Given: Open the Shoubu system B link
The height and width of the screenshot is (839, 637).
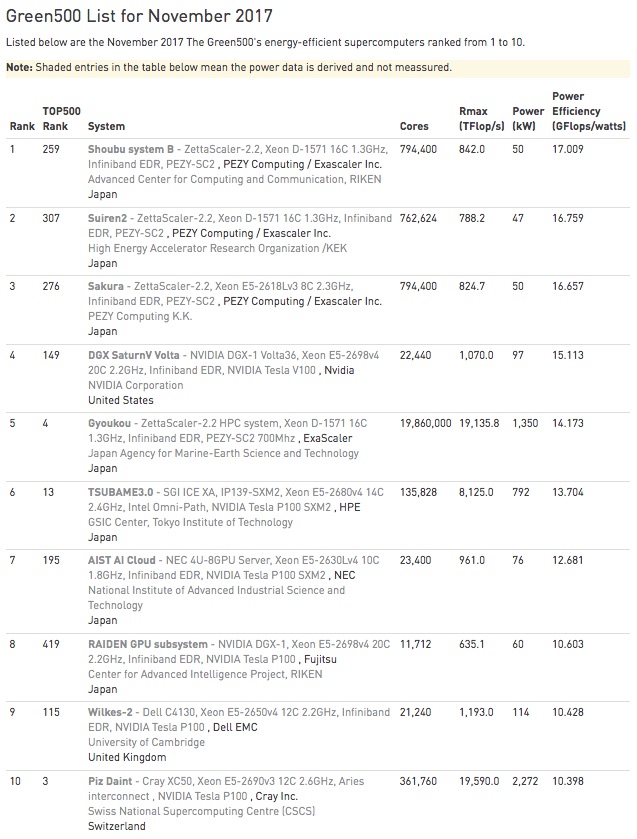Looking at the screenshot, I should point(131,149).
